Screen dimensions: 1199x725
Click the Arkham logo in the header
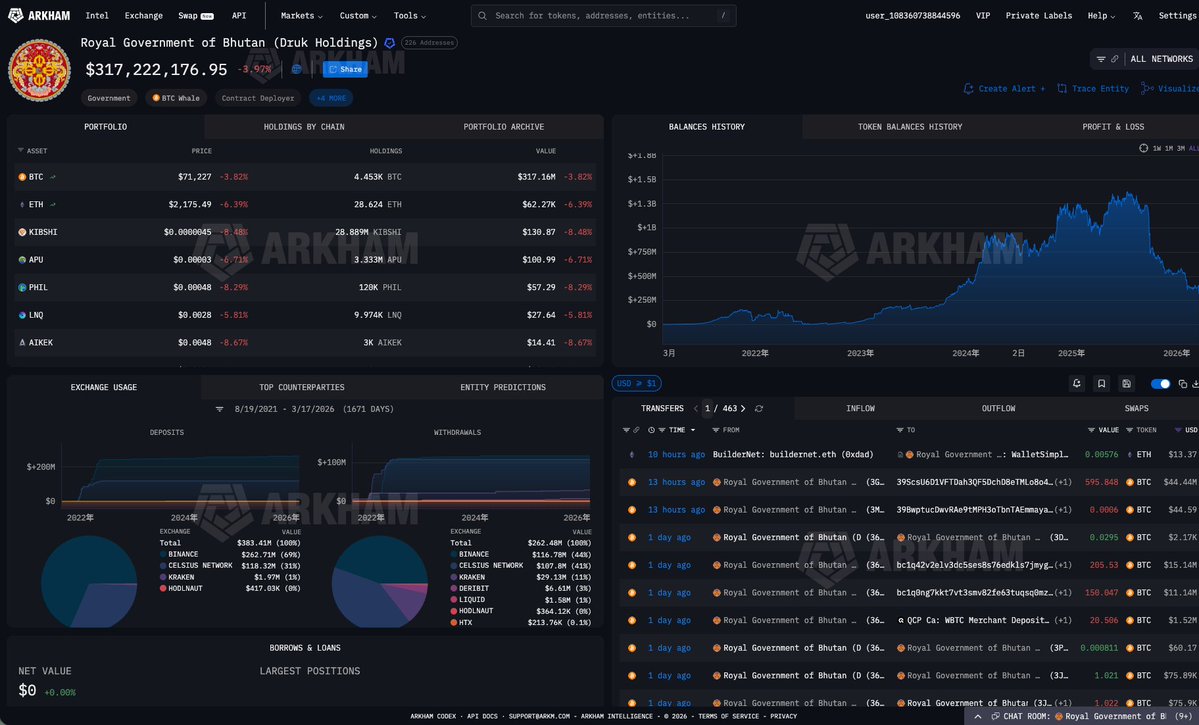point(38,15)
